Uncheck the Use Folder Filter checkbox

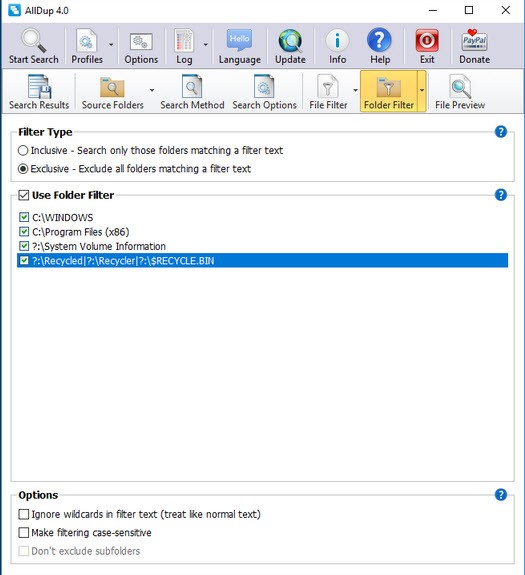[23, 195]
